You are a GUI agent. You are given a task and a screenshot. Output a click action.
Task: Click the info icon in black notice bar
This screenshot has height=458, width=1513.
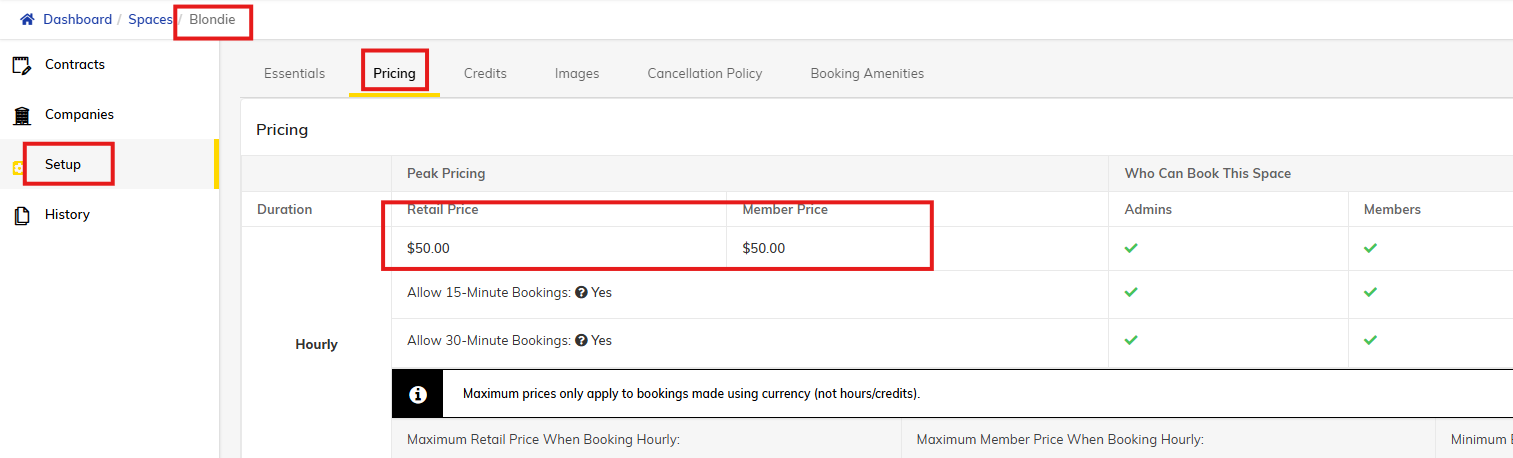pos(418,394)
